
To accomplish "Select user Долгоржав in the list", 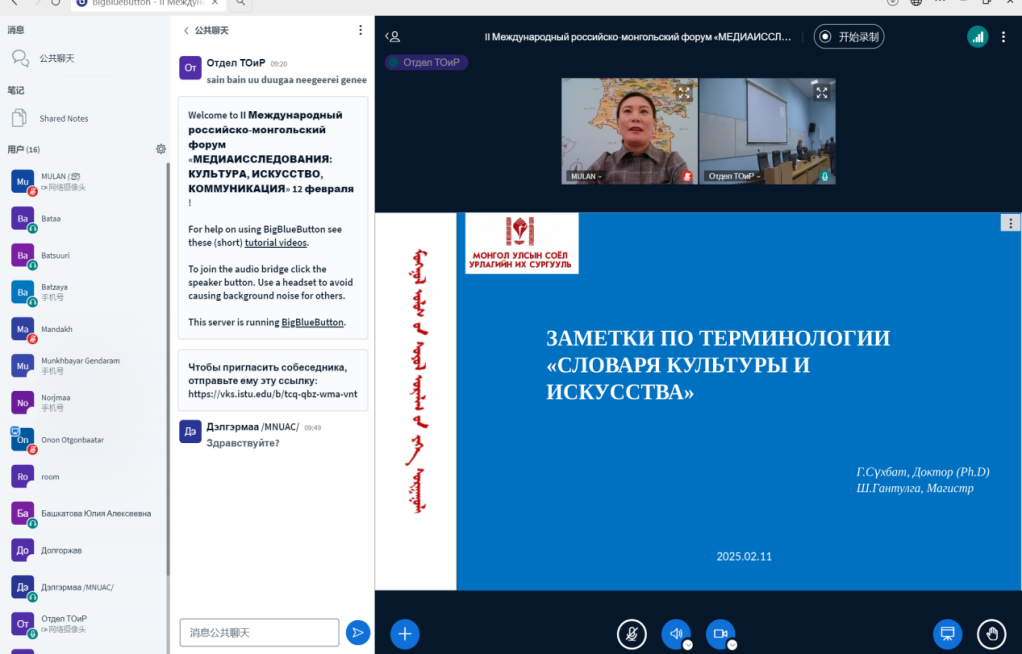I will pos(85,550).
